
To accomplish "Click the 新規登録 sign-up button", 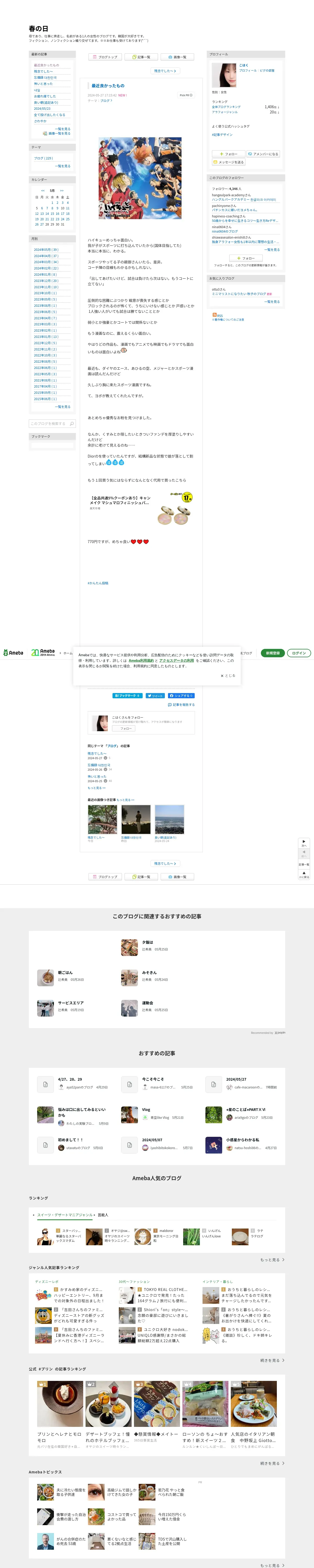I will click(x=273, y=653).
